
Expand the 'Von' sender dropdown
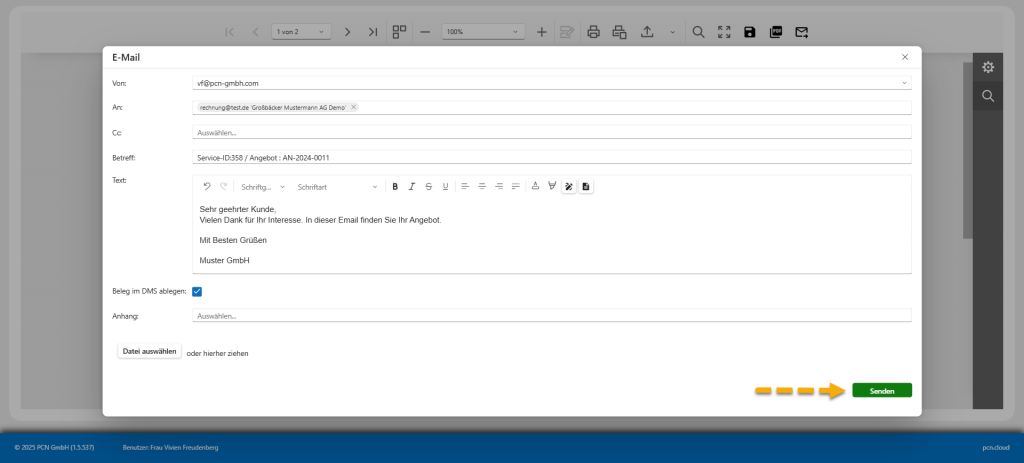(x=904, y=83)
